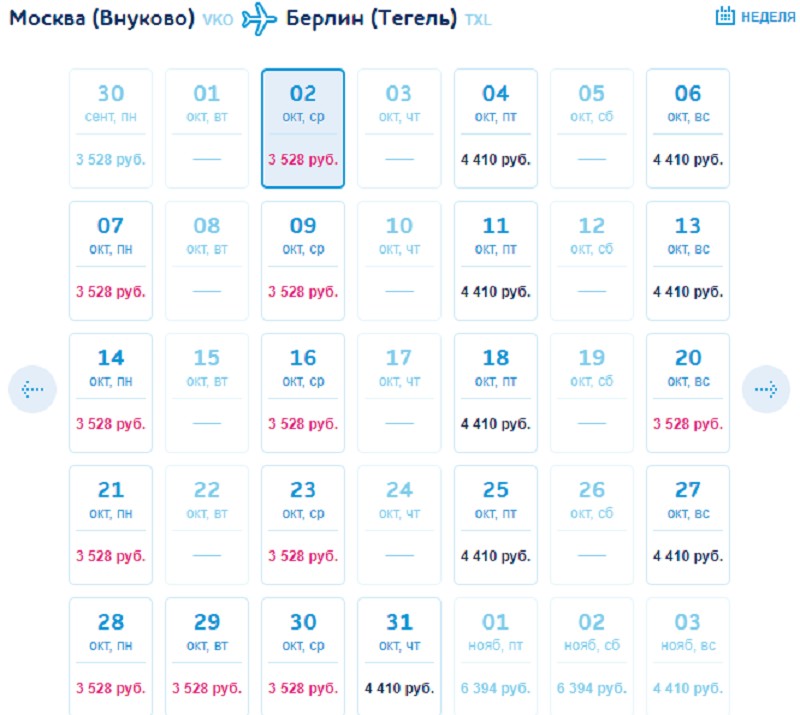Select Wednesday 23 October date cell
The width and height of the screenshot is (800, 715).
[x=303, y=524]
